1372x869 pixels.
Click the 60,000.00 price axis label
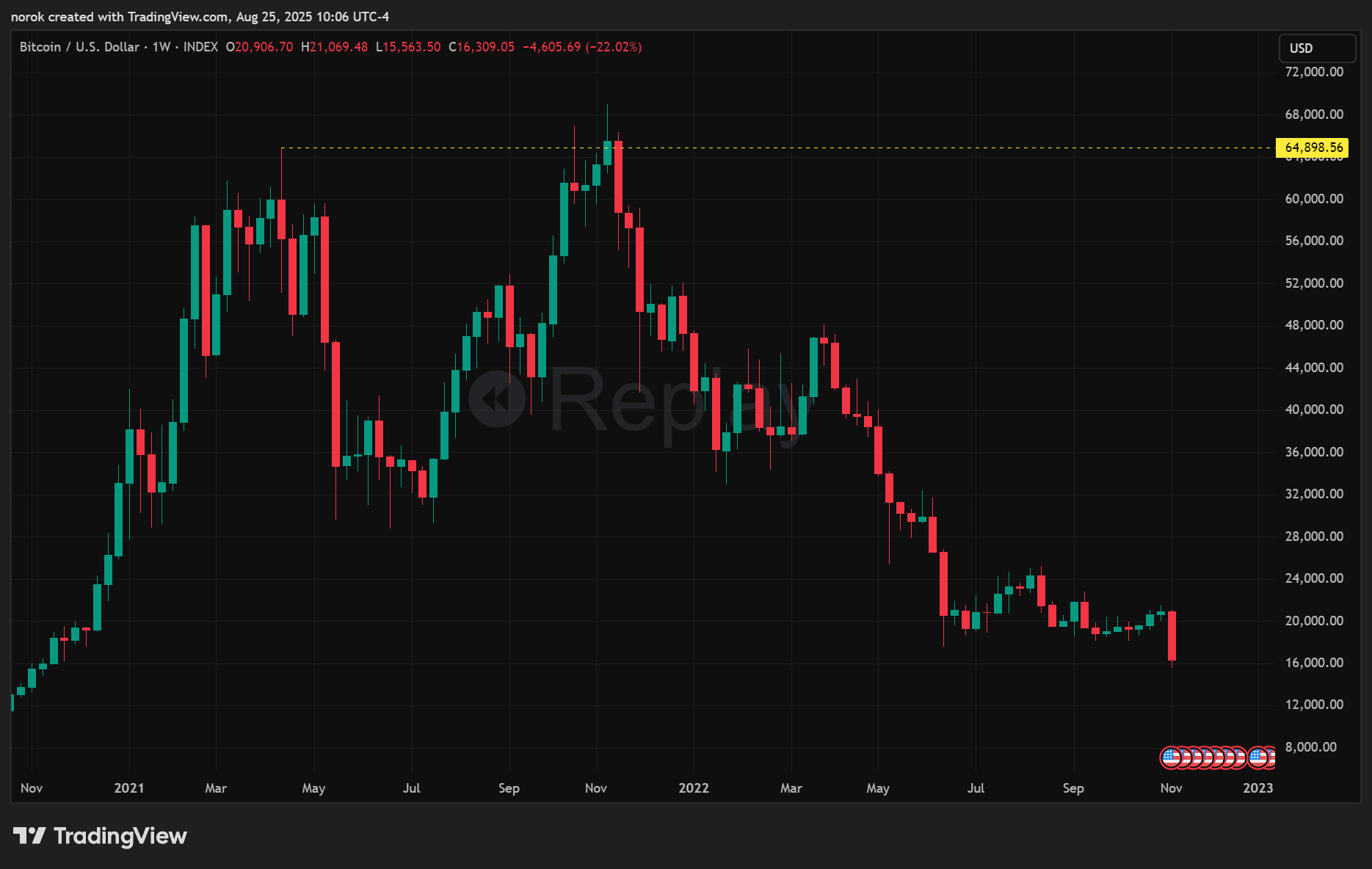[x=1314, y=199]
